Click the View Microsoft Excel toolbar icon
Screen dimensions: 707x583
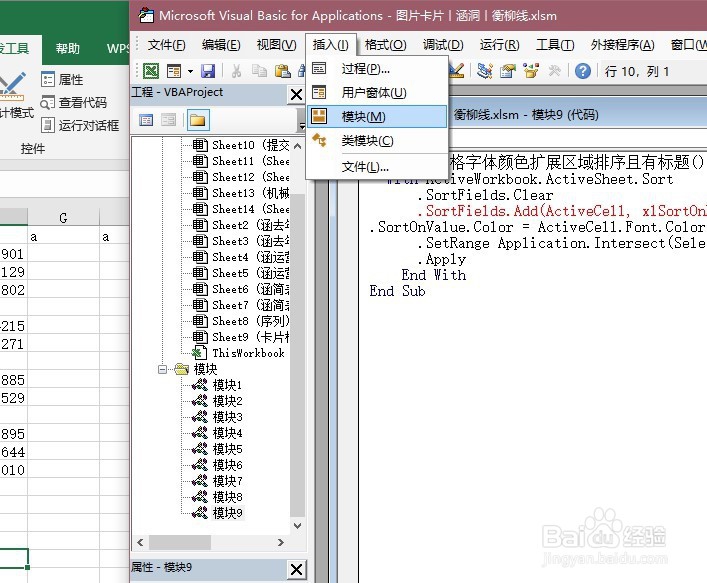tap(151, 71)
